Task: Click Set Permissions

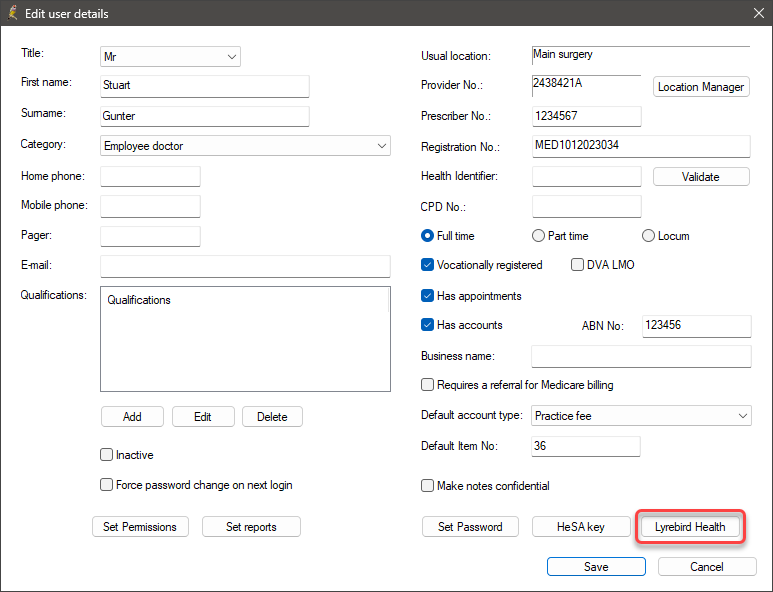Action: [140, 527]
